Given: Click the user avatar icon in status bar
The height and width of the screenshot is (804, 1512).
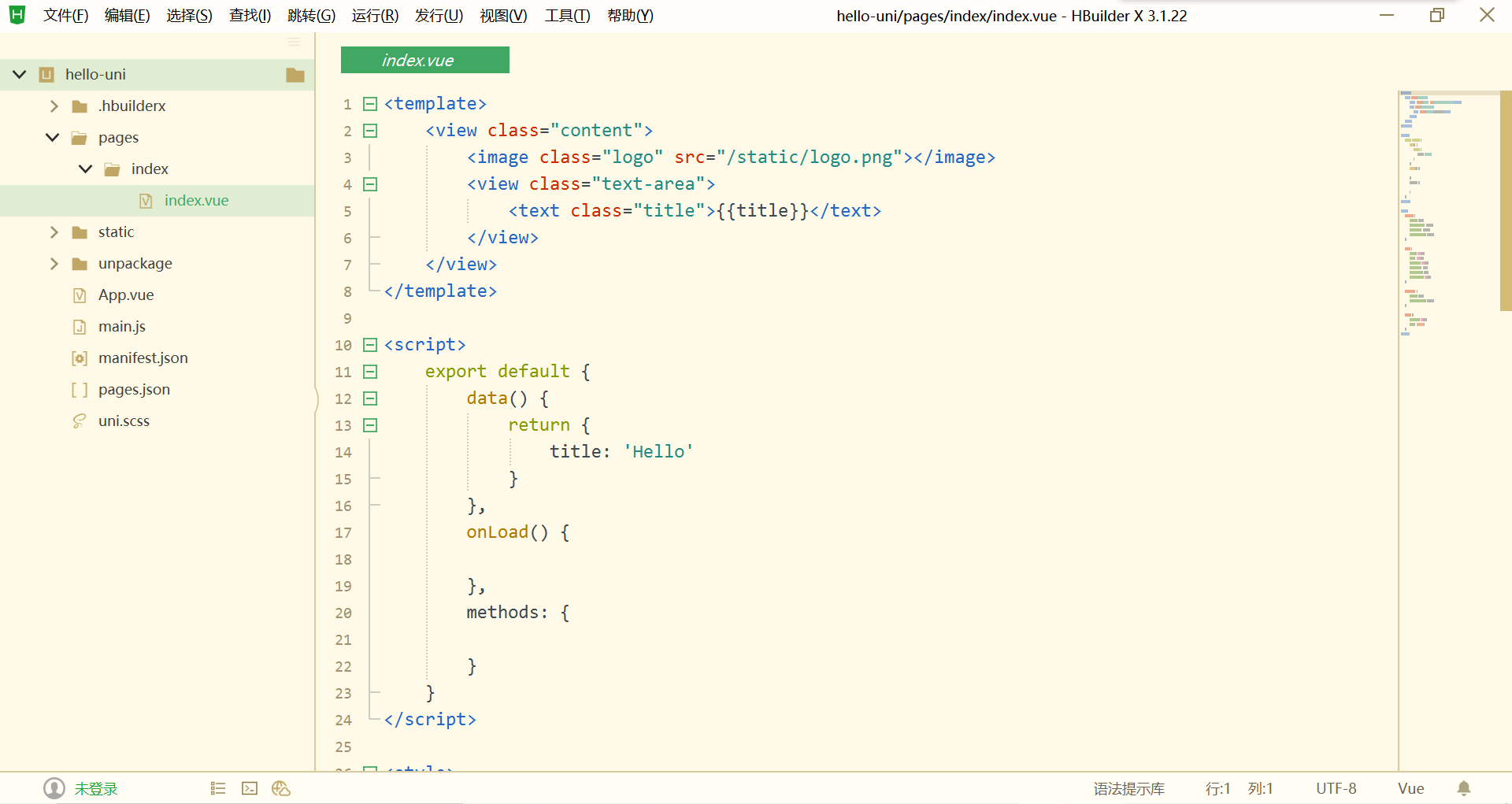Looking at the screenshot, I should coord(54,788).
